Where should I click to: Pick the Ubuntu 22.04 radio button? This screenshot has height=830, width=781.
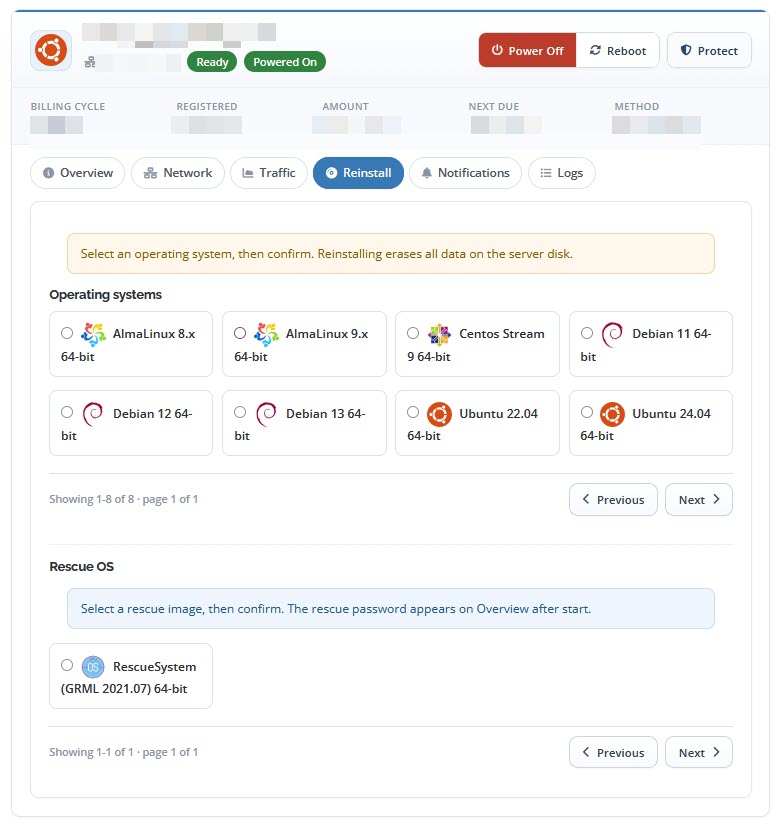point(413,412)
